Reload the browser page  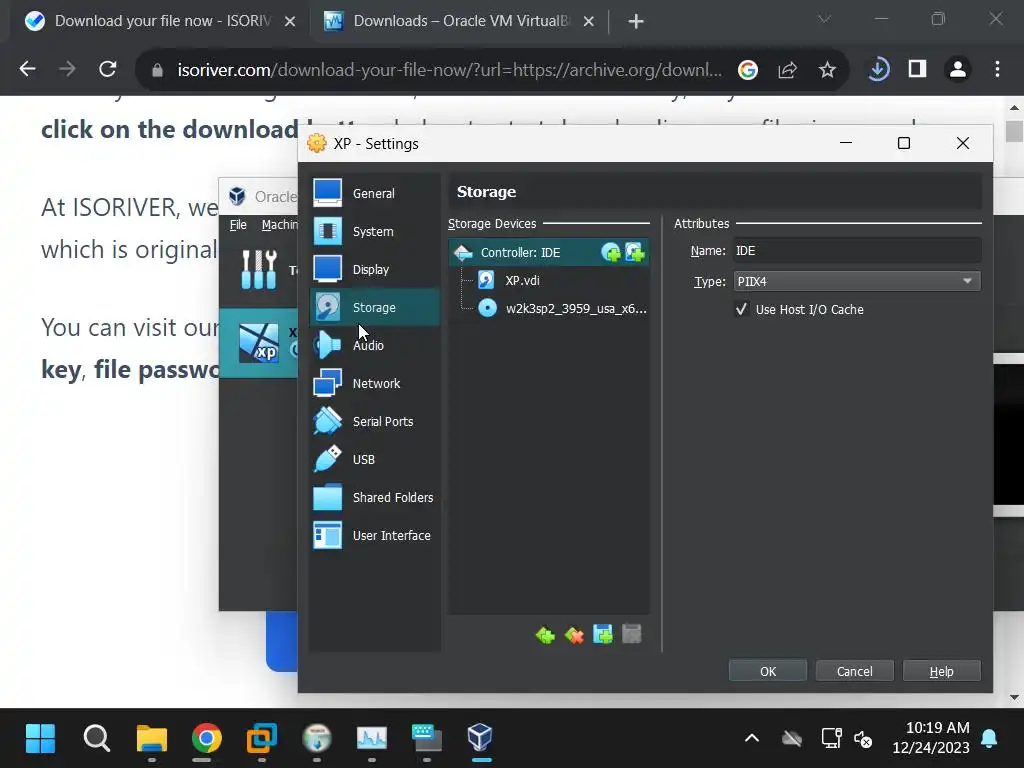(x=108, y=69)
